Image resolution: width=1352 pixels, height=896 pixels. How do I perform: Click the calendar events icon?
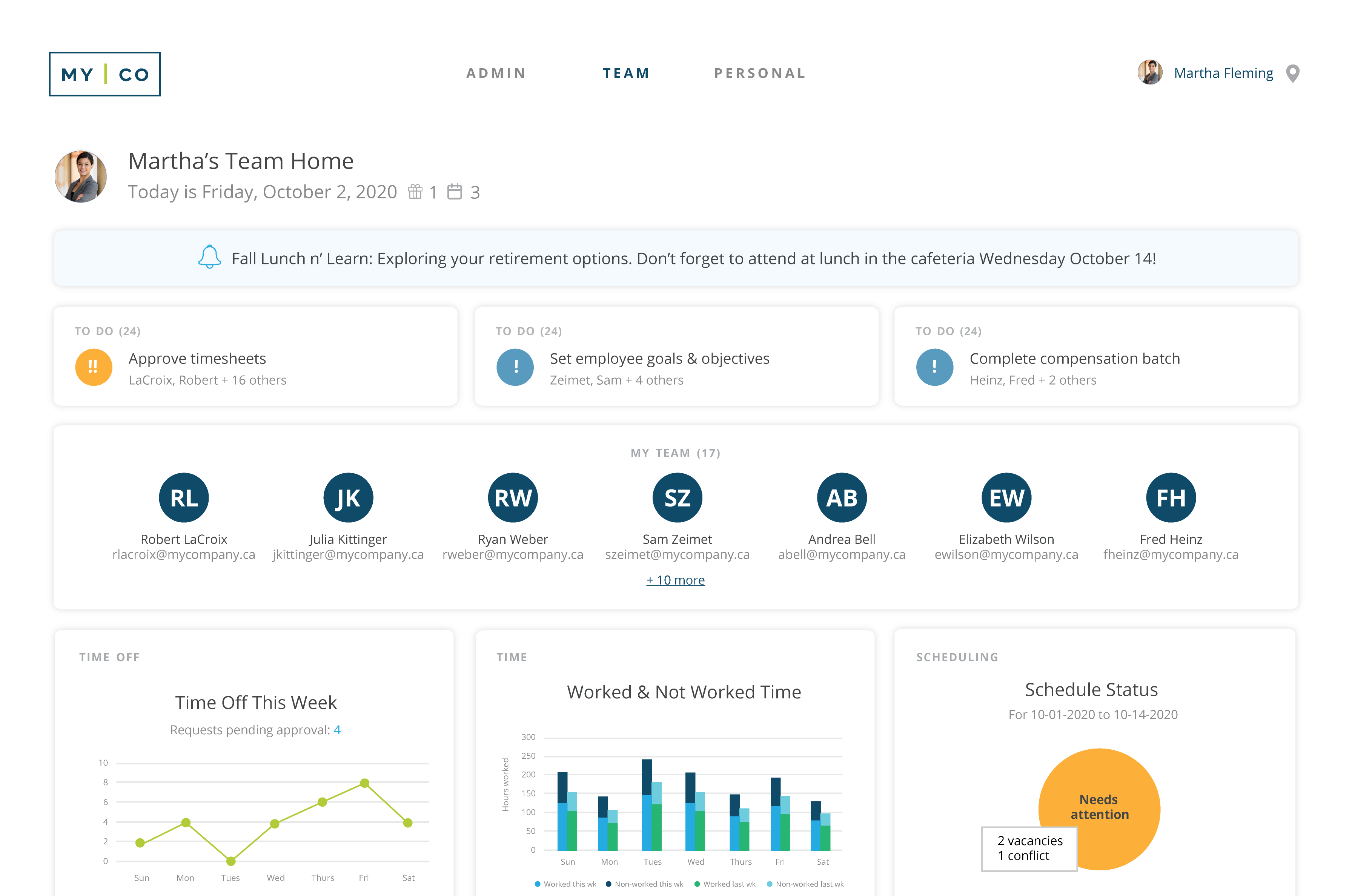coord(455,192)
